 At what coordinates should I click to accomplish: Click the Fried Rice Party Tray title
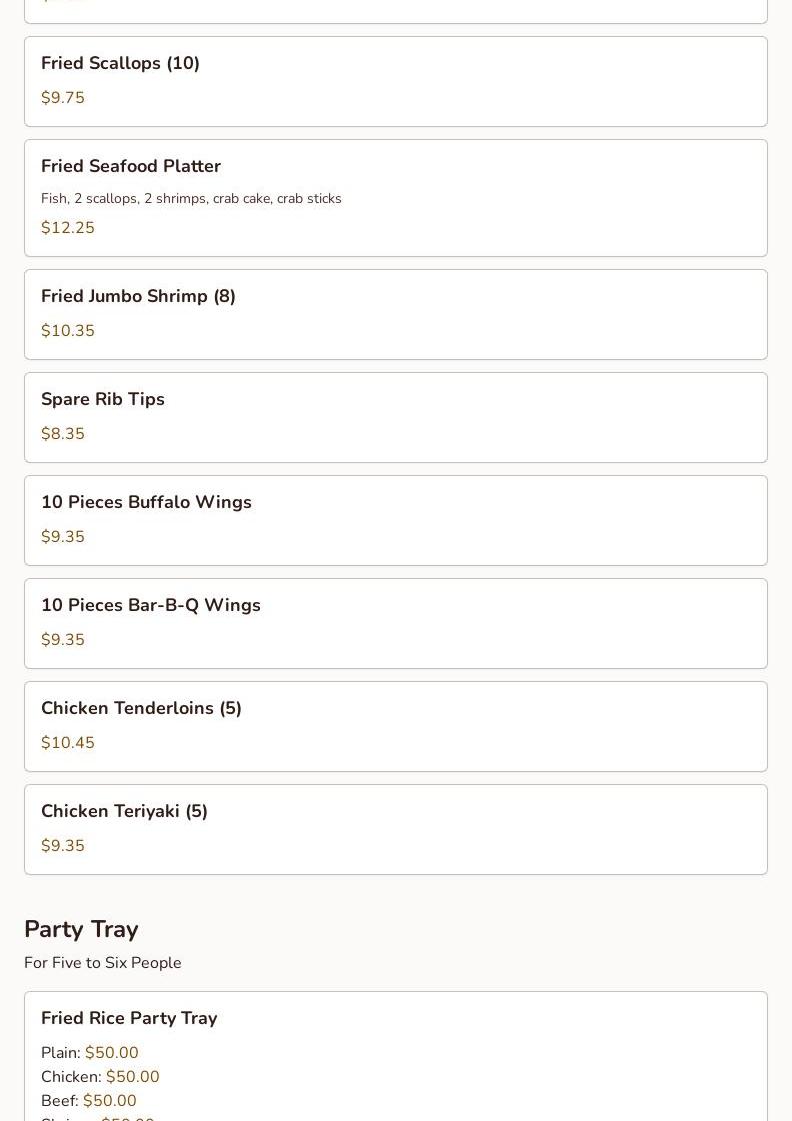129,1018
